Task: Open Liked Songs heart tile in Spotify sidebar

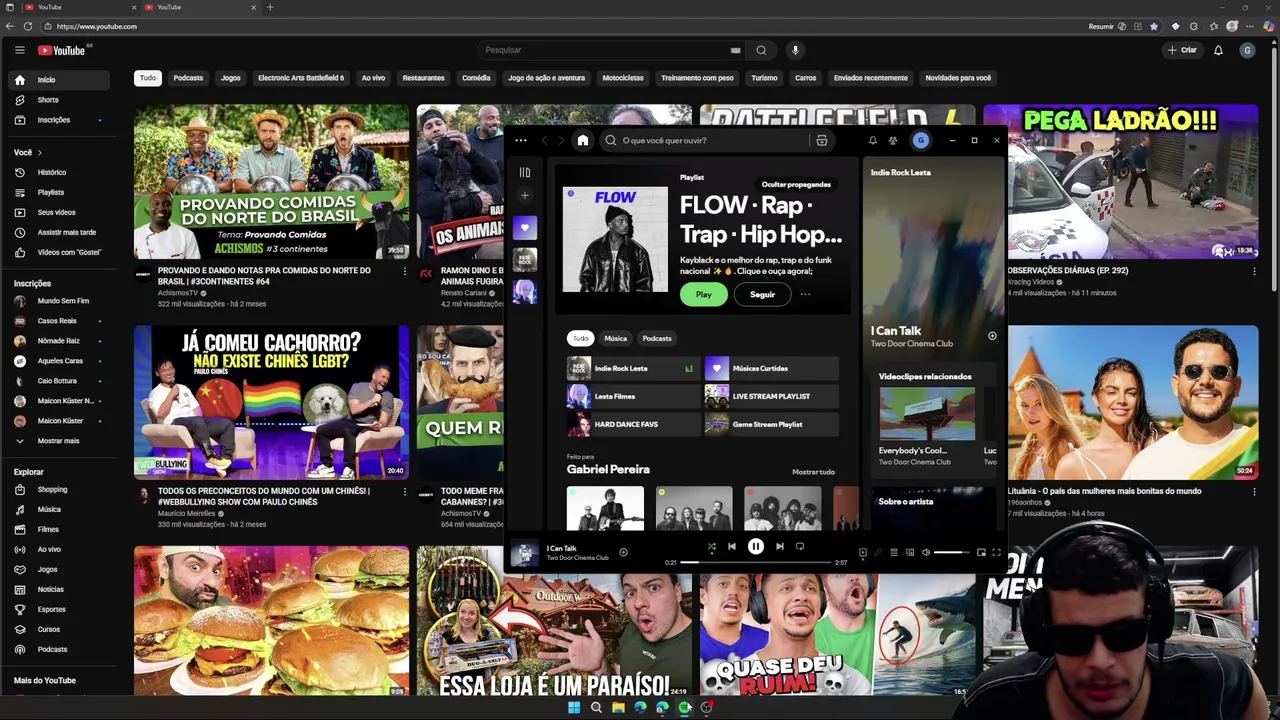Action: (525, 228)
